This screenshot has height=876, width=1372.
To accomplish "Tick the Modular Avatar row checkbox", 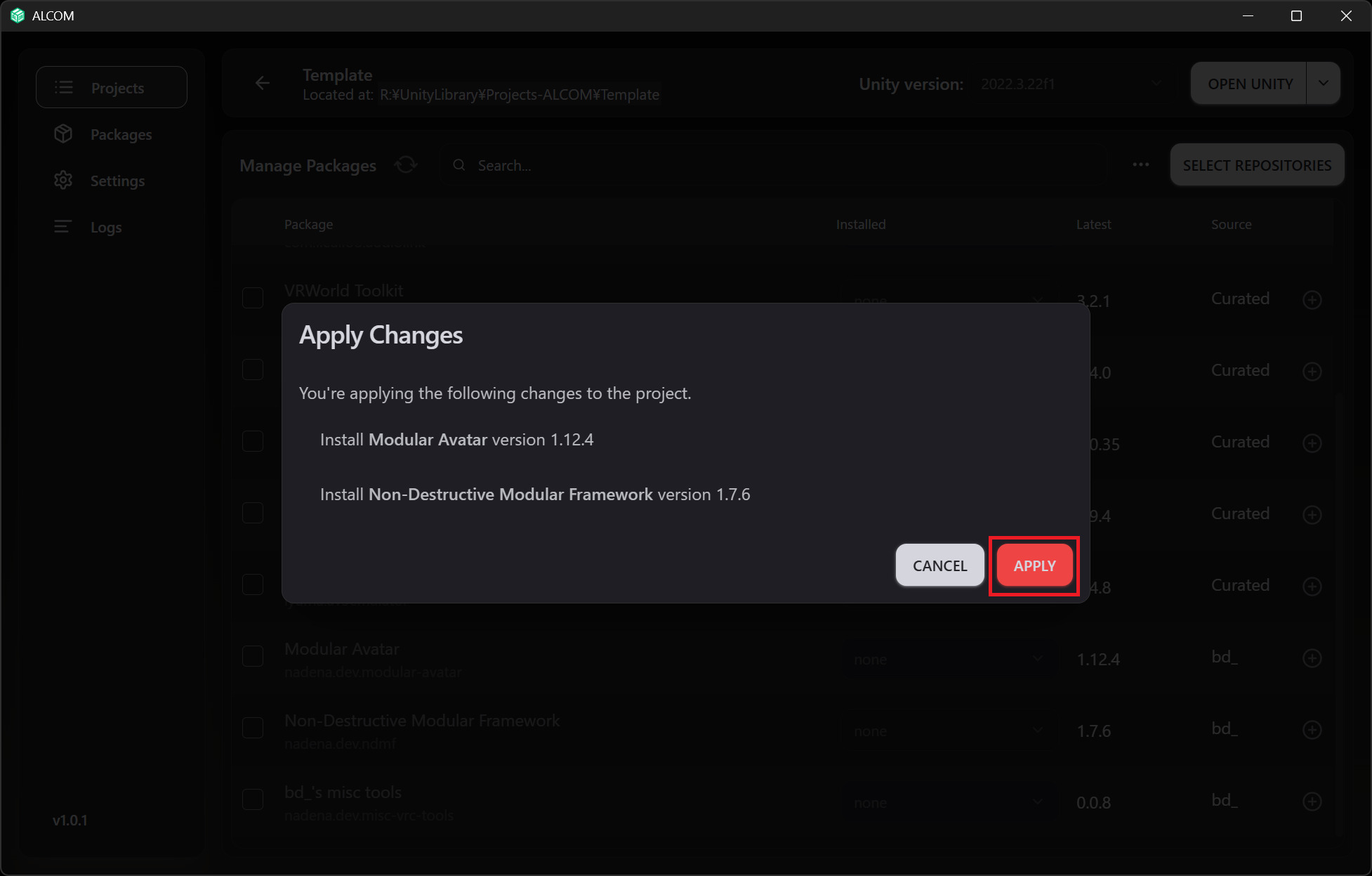I will click(x=253, y=656).
